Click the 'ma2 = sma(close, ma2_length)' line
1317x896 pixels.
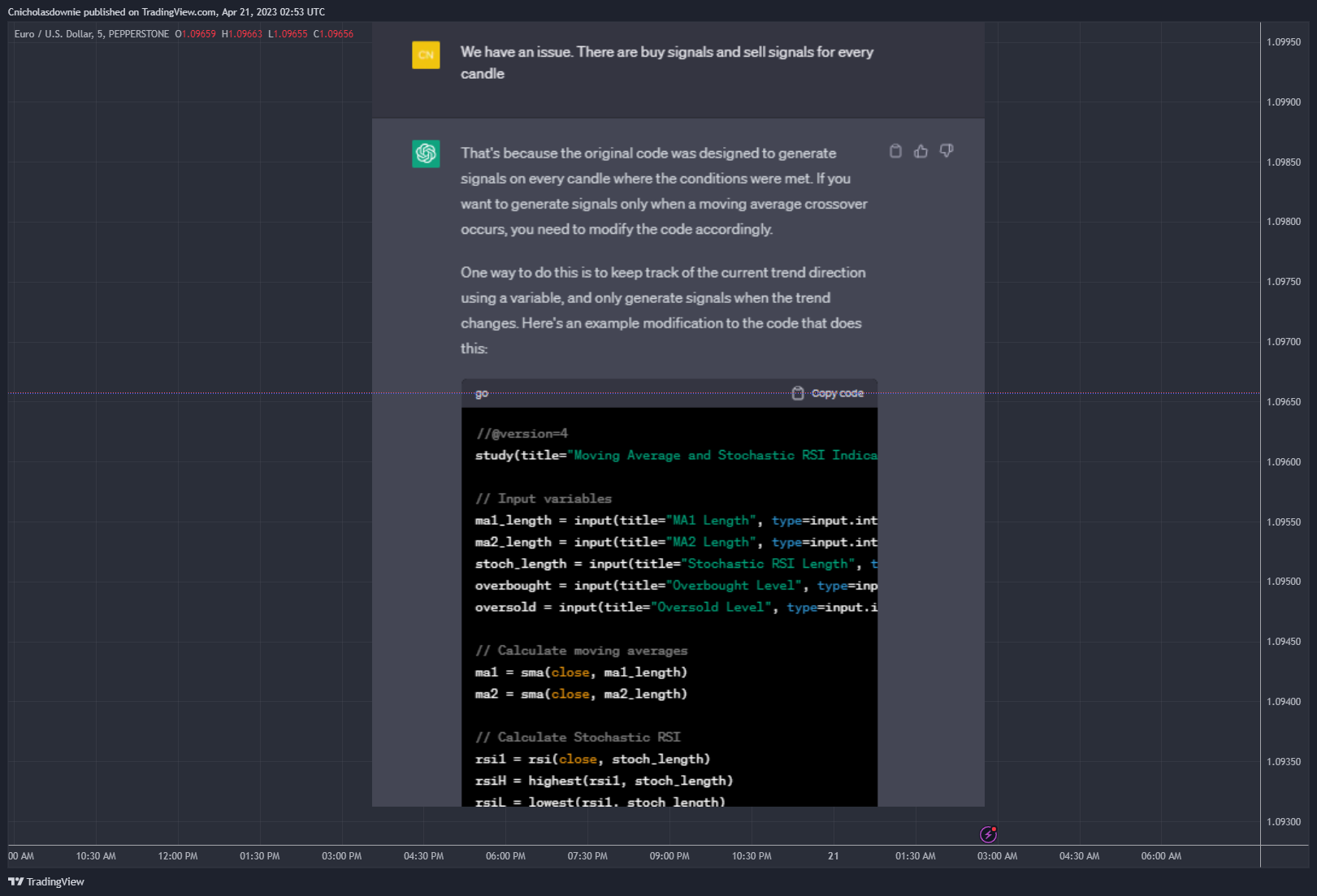581,694
